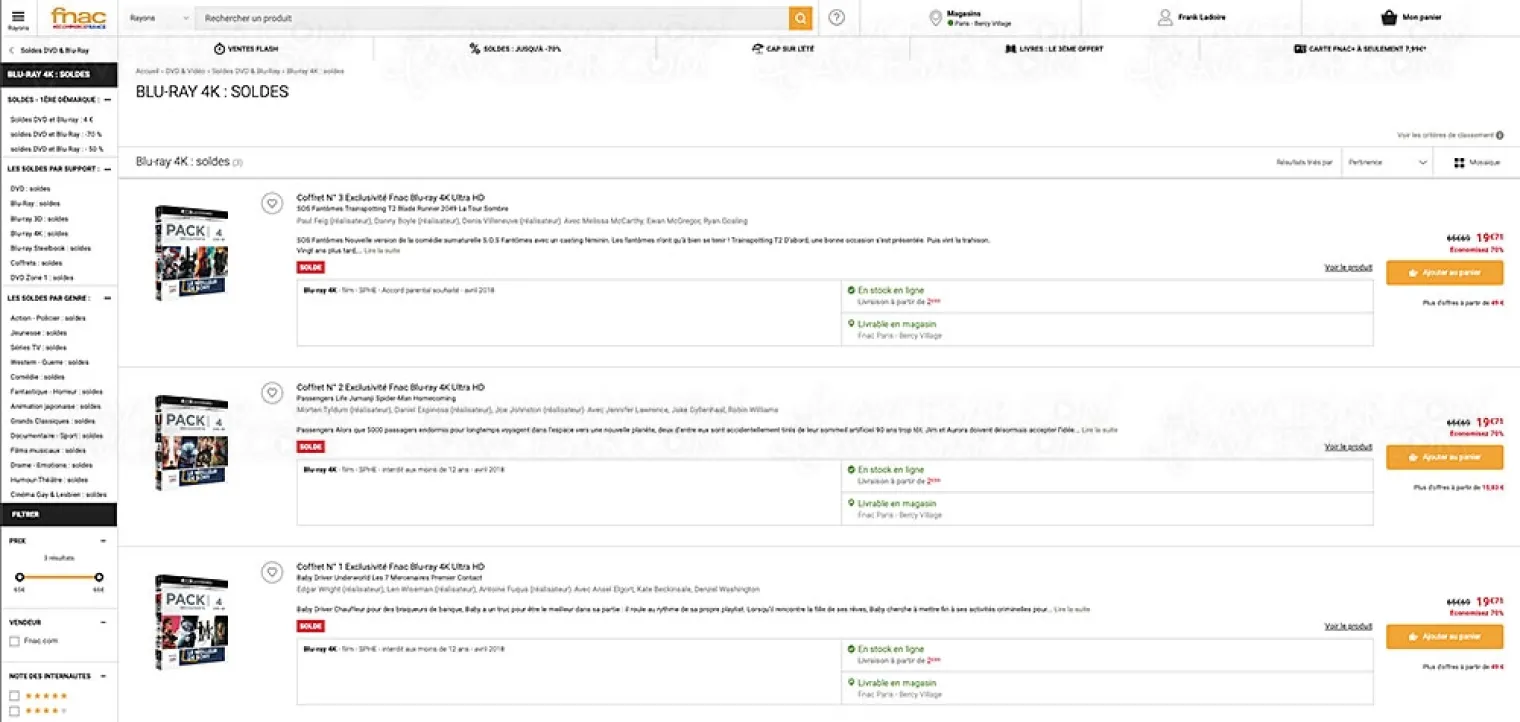Screen dimensions: 1520x722
Task: Follow Voir le produit for Coffret N° 1
Action: click(x=1348, y=626)
